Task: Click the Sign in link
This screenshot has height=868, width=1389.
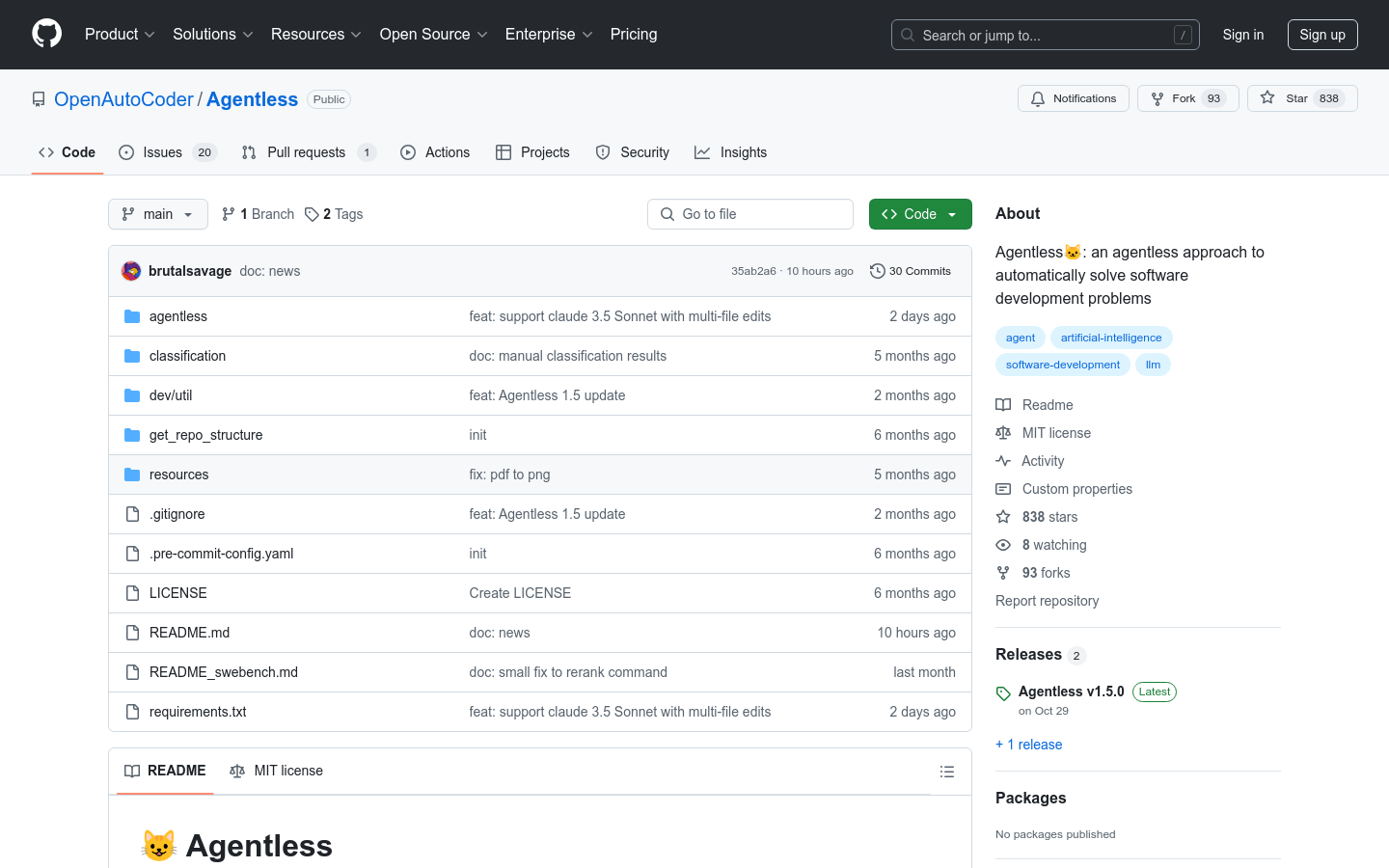Action: coord(1243,35)
